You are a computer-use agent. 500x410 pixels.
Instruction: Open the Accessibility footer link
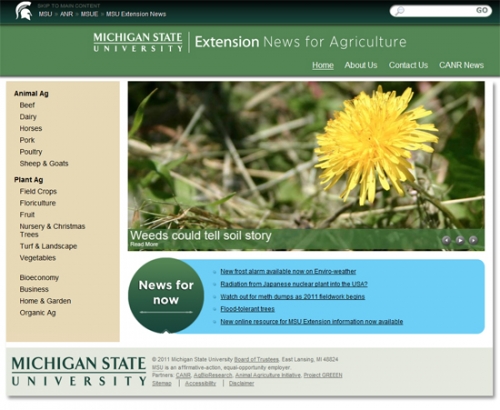[200, 383]
